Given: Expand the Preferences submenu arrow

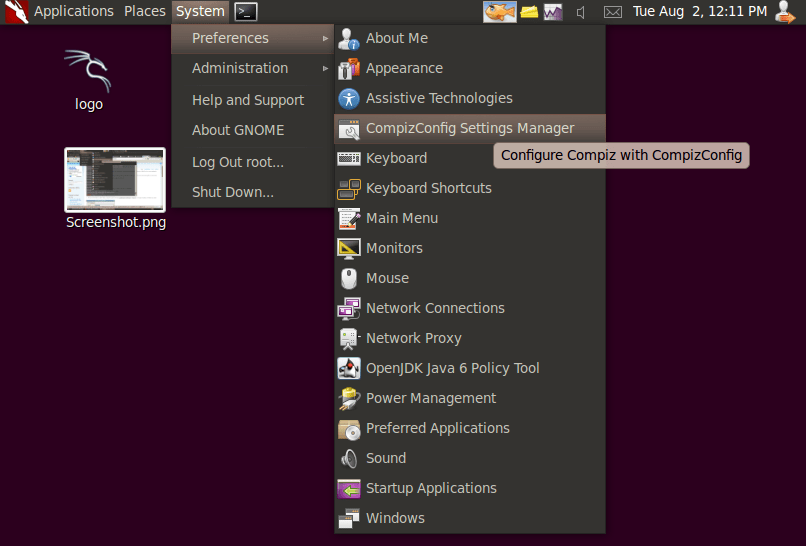Looking at the screenshot, I should coord(325,39).
